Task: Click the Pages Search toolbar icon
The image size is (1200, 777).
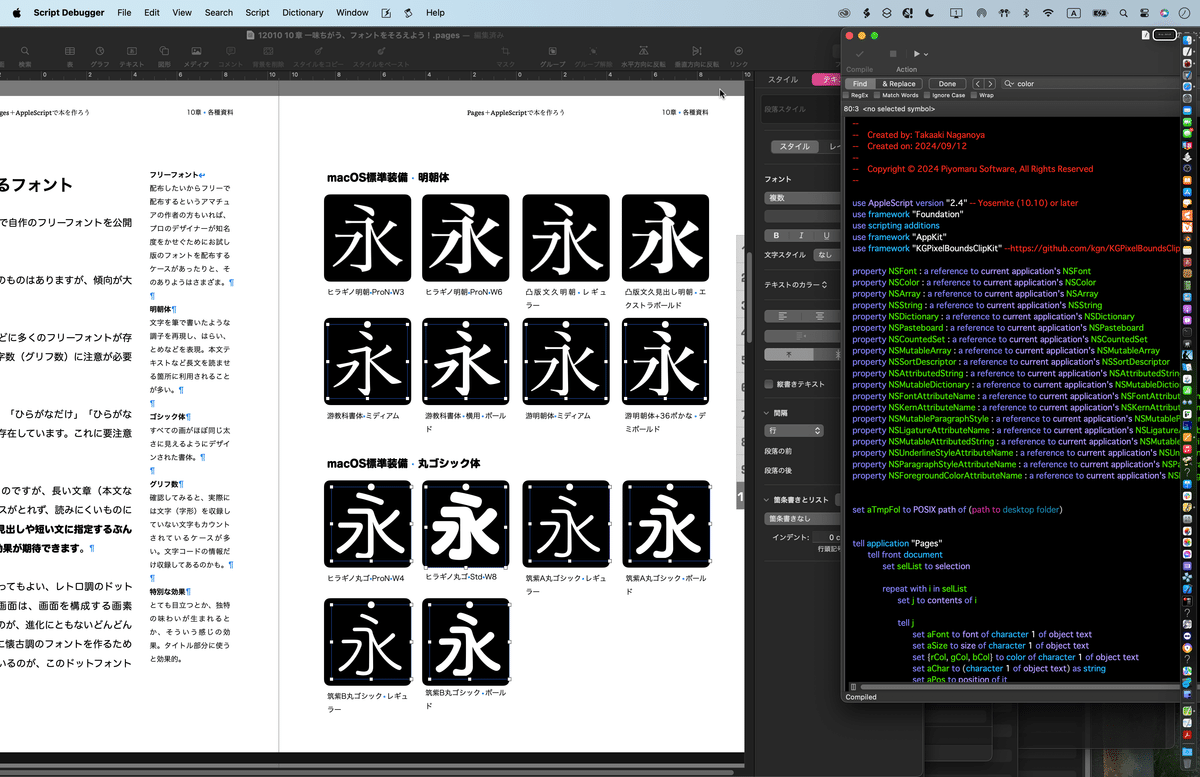Action: pyautogui.click(x=25, y=50)
